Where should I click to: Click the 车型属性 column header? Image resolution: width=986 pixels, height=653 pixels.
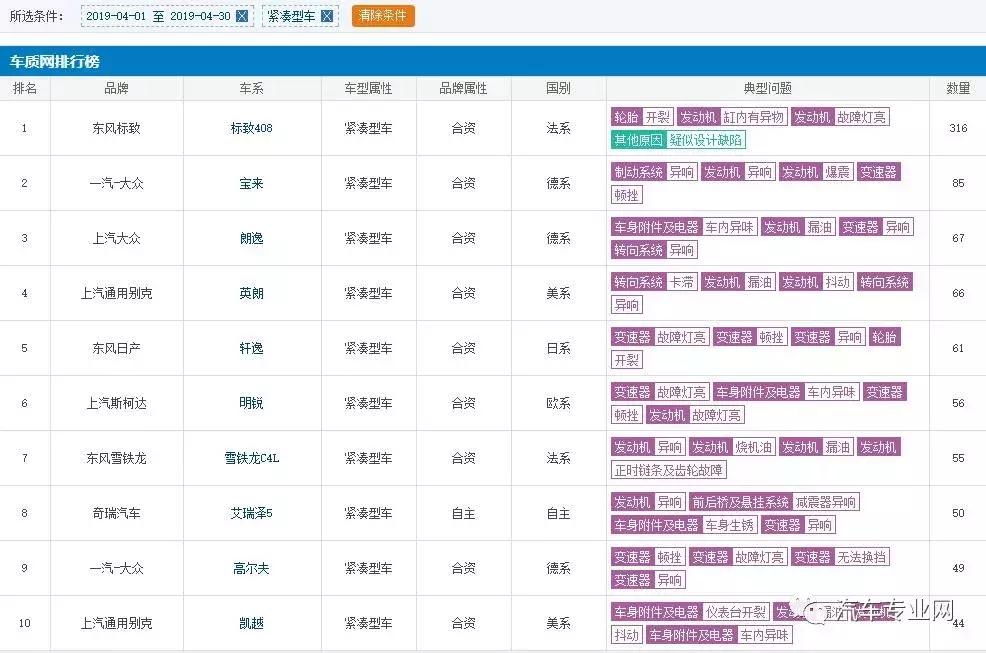(368, 89)
